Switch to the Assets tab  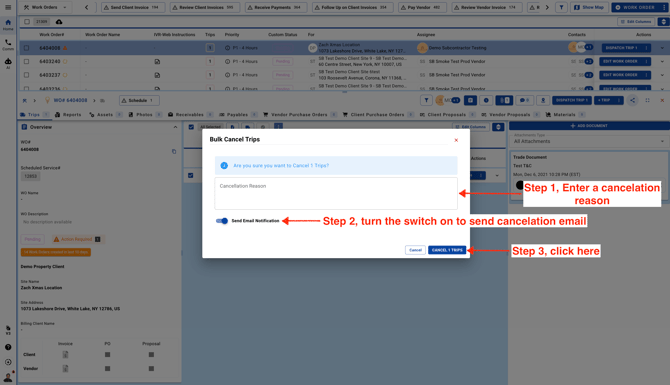tap(106, 115)
